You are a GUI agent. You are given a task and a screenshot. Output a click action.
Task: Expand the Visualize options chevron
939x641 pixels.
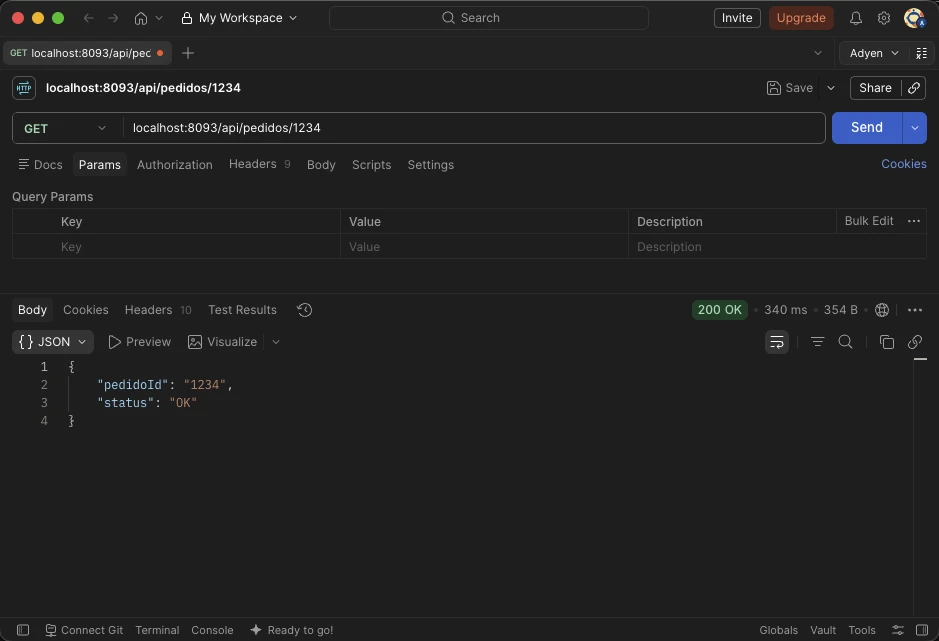pos(275,342)
